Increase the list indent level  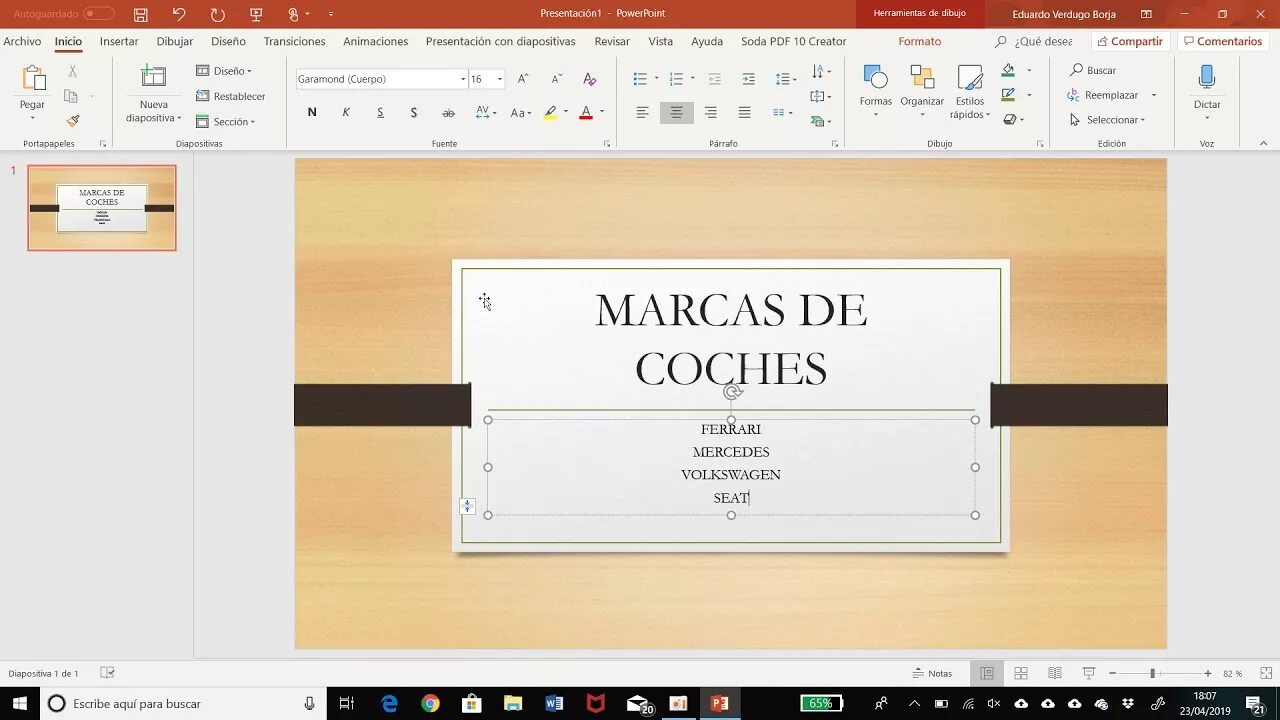(x=748, y=79)
